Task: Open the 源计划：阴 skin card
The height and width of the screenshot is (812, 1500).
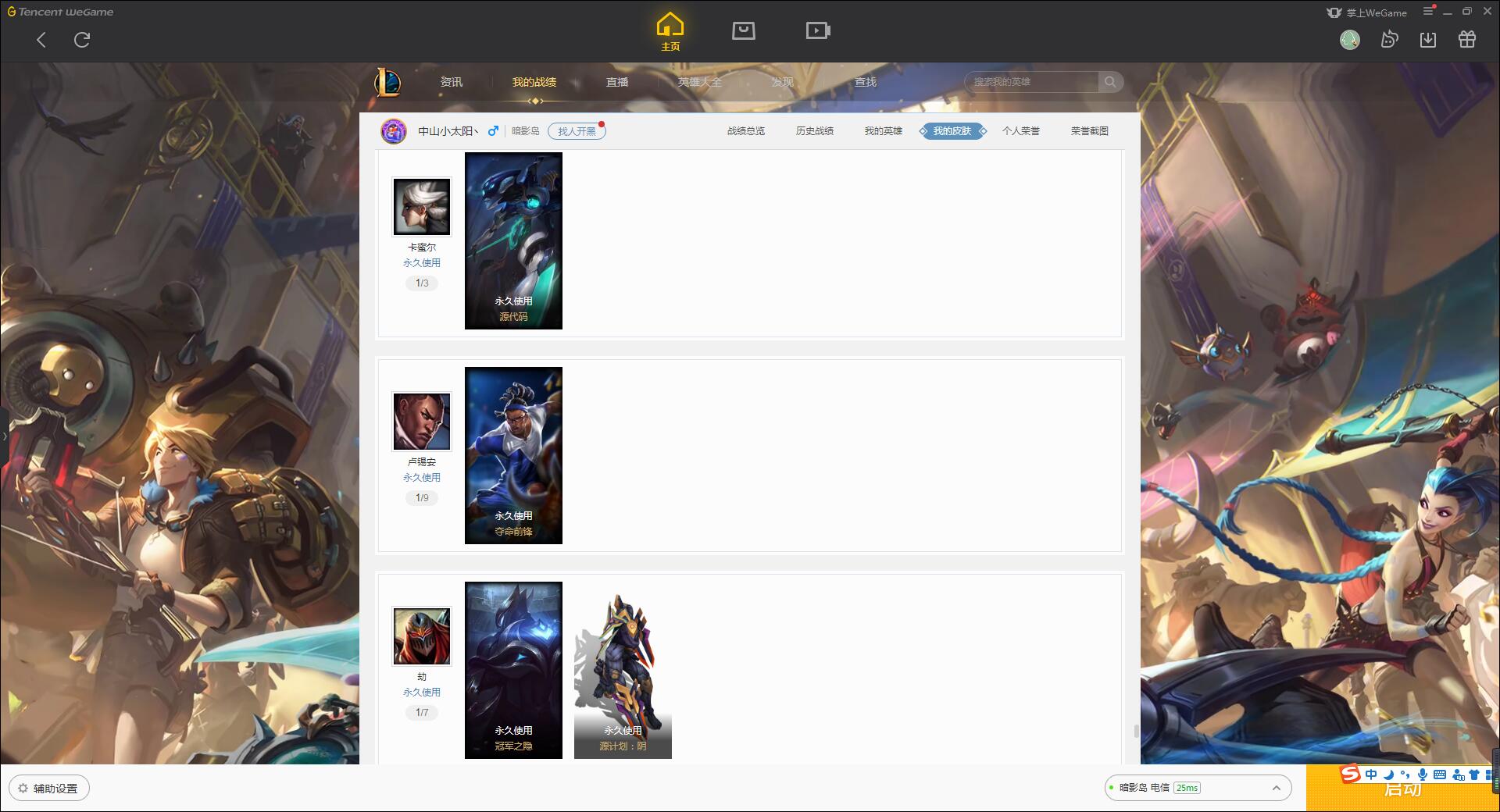Action: 623,670
